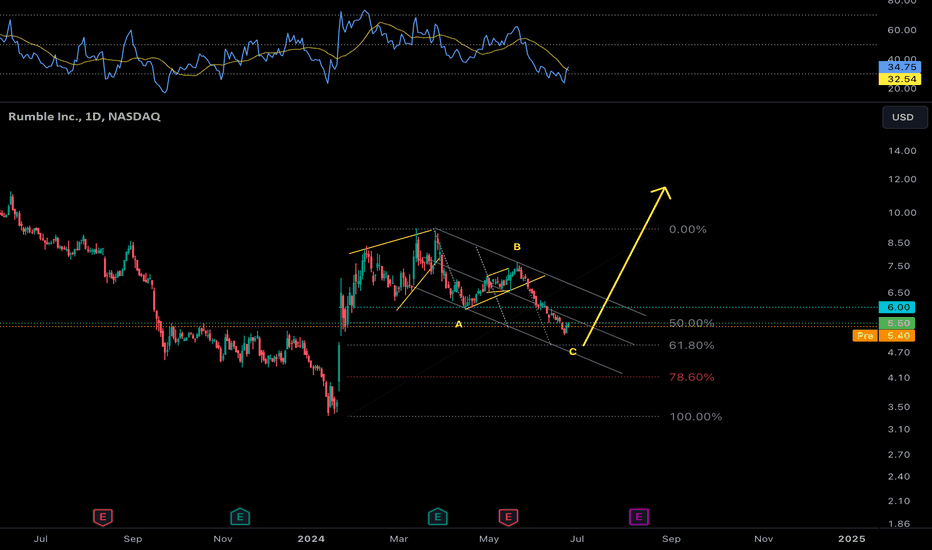932x550 pixels.
Task: Click the green 5.50 price label
Action: point(898,323)
